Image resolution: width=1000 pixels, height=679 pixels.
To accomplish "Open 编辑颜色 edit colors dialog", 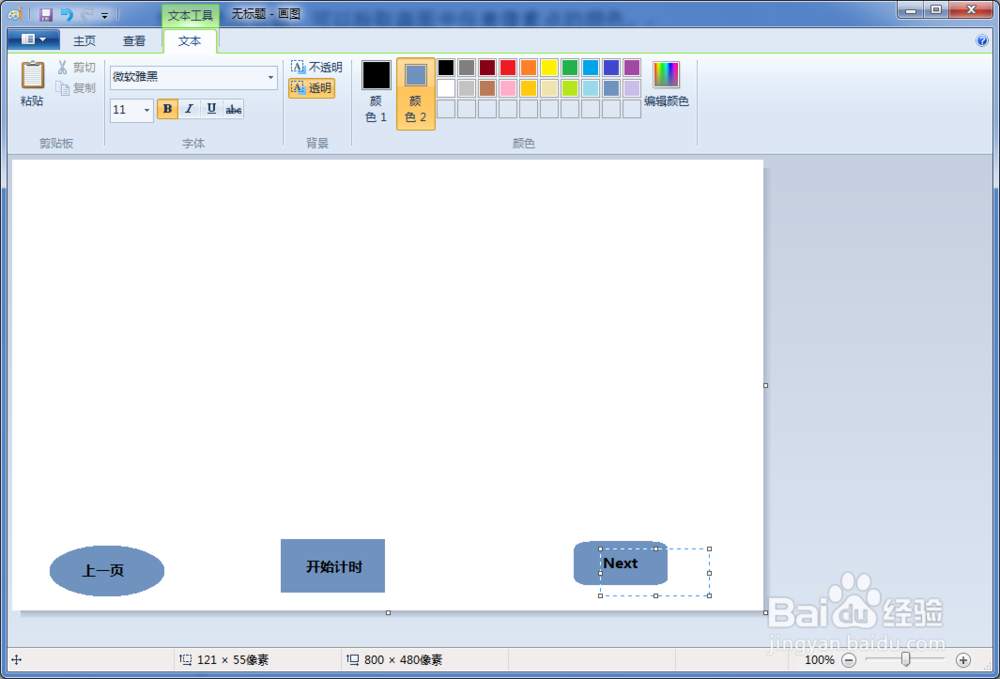I will point(666,84).
